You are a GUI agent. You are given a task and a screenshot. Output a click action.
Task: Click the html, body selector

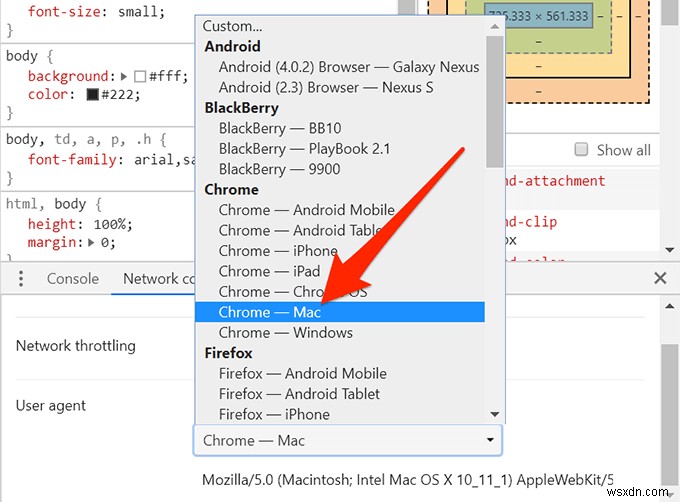[46, 204]
